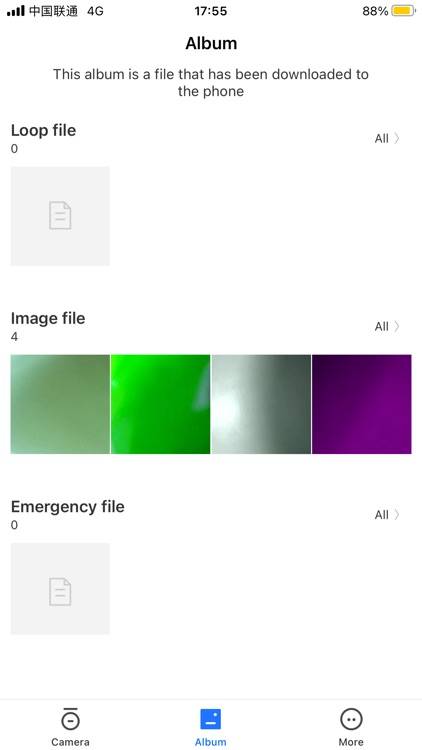Tap the battery icon in status bar
The height and width of the screenshot is (750, 422).
(403, 11)
